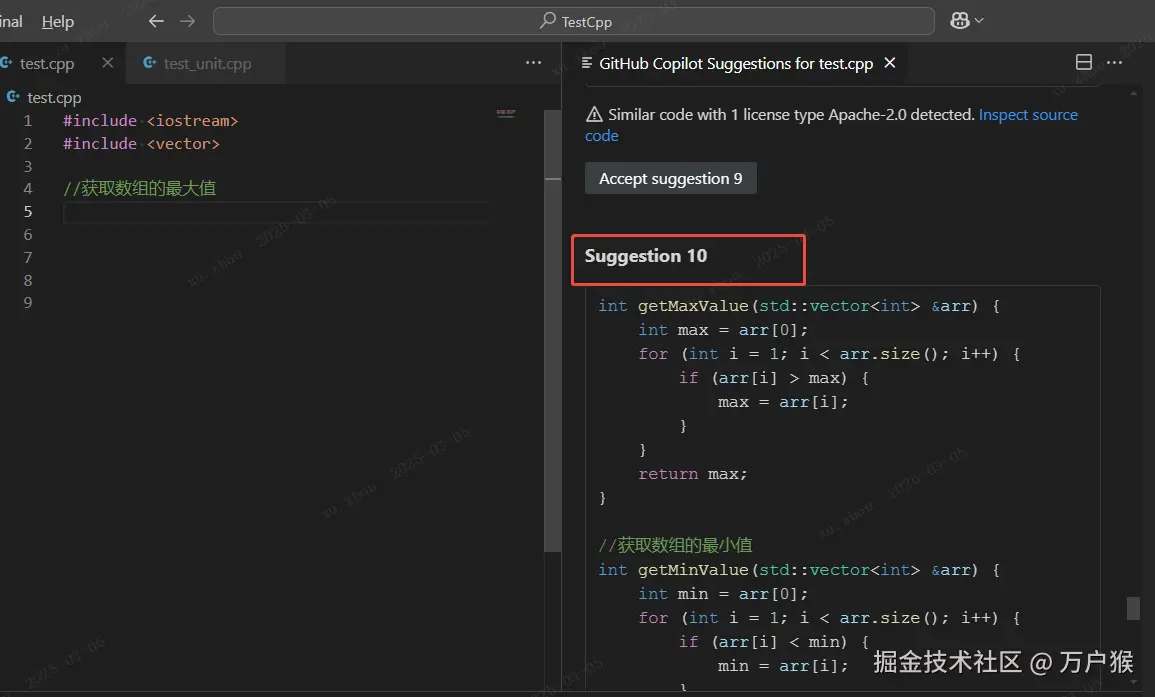Follow the Inspect source code link
Screen dimensions: 1155x697
coord(1028,115)
